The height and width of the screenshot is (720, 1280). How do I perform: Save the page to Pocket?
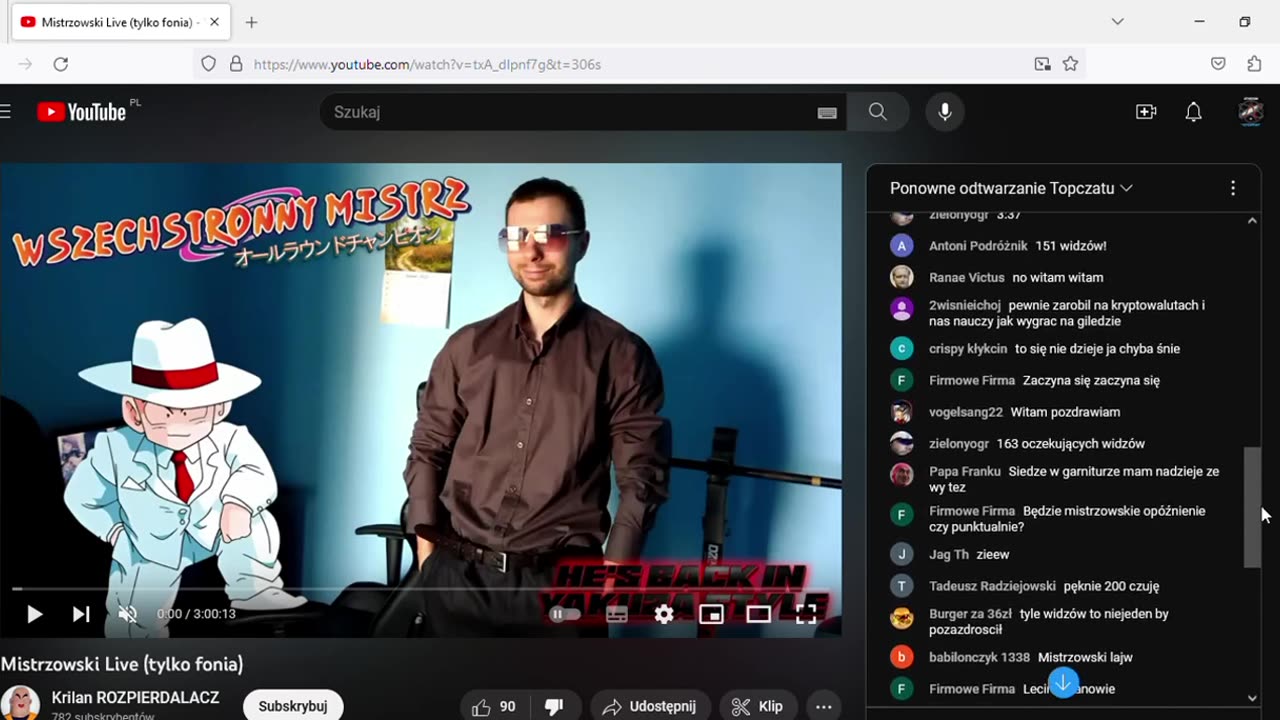[1218, 64]
